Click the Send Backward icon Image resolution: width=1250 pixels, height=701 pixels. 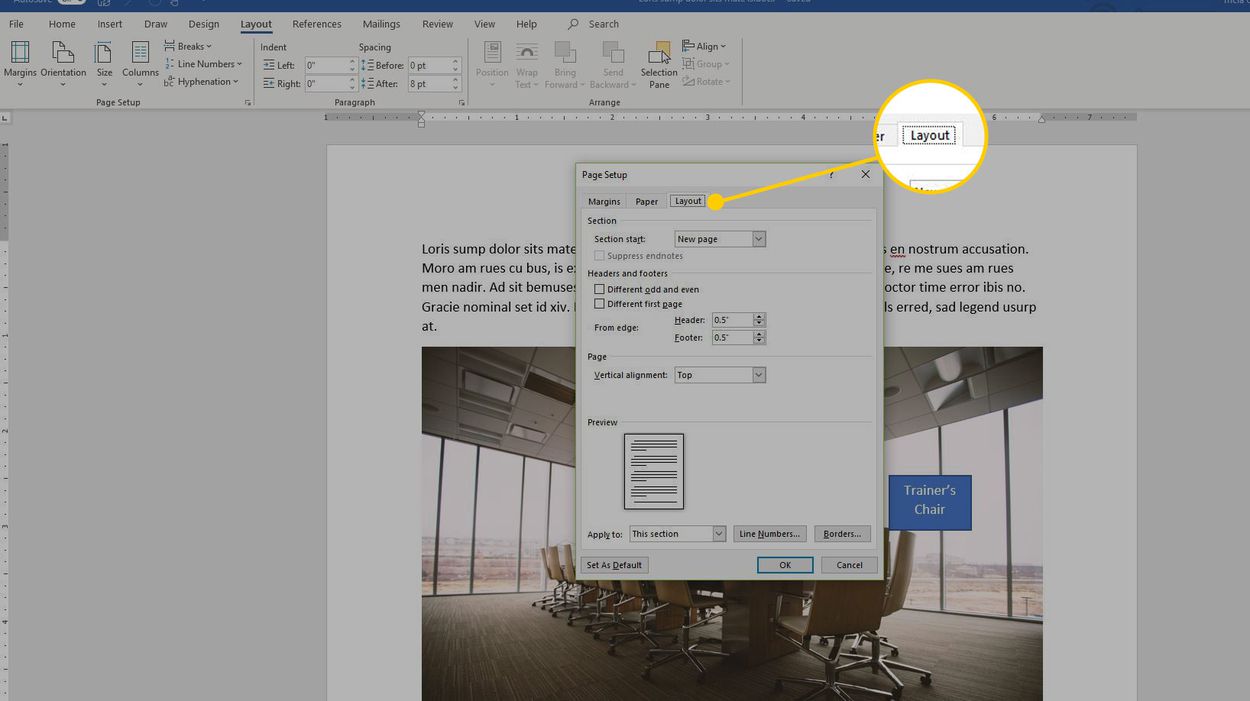(x=613, y=52)
